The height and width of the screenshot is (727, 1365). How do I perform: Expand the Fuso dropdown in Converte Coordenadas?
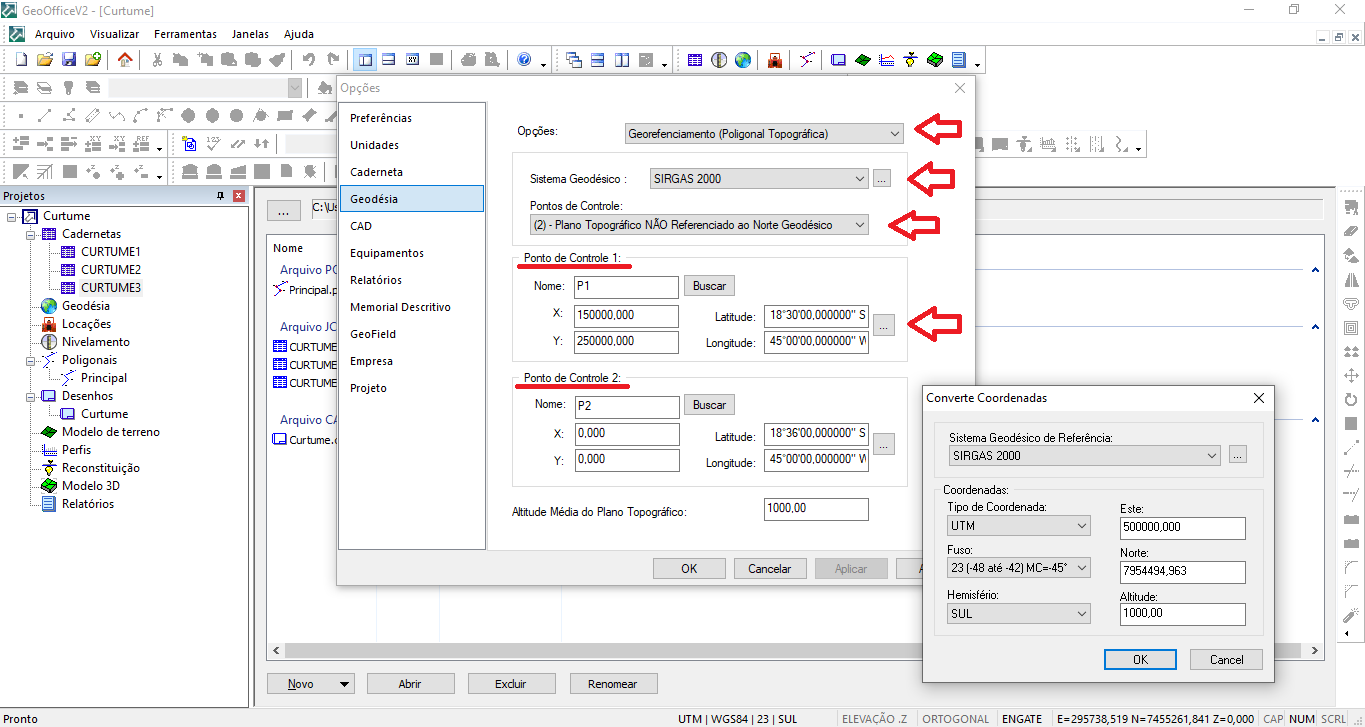(1018, 568)
